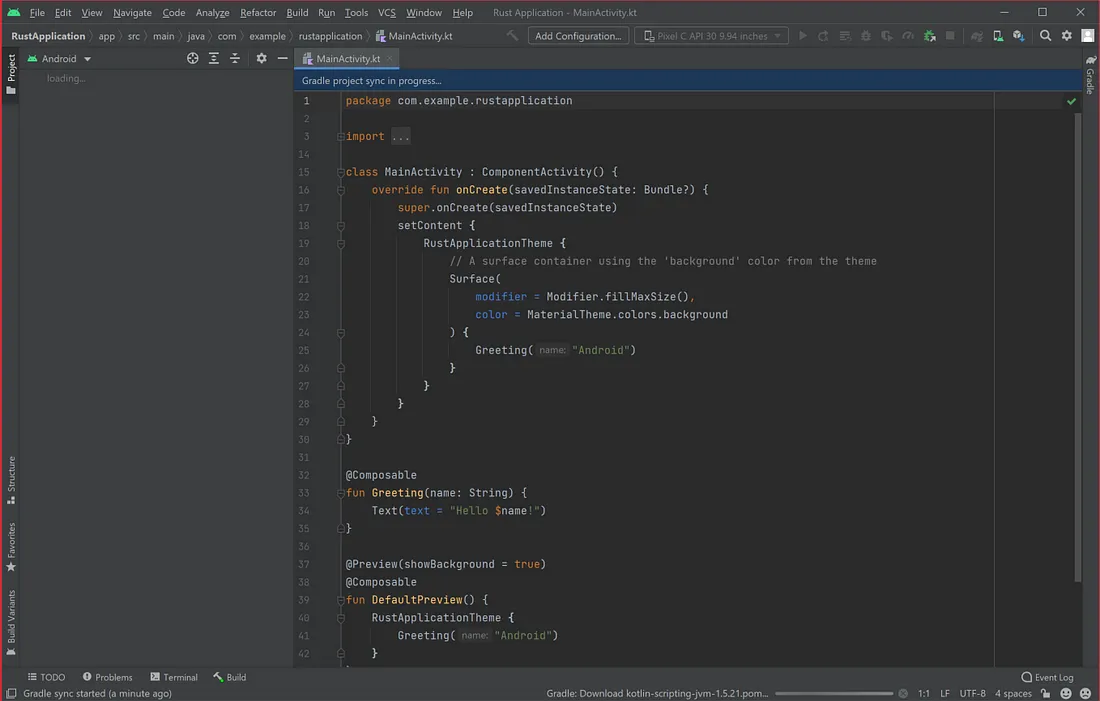Screen dimensions: 1100x701
Task: Click the Gradle download progress bar
Action: (834, 693)
